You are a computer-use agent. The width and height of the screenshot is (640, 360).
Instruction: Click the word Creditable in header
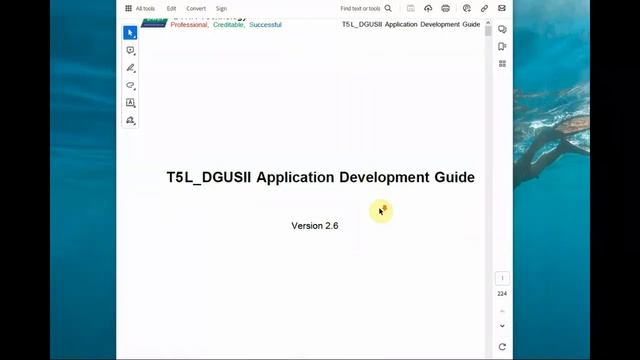pyautogui.click(x=228, y=25)
